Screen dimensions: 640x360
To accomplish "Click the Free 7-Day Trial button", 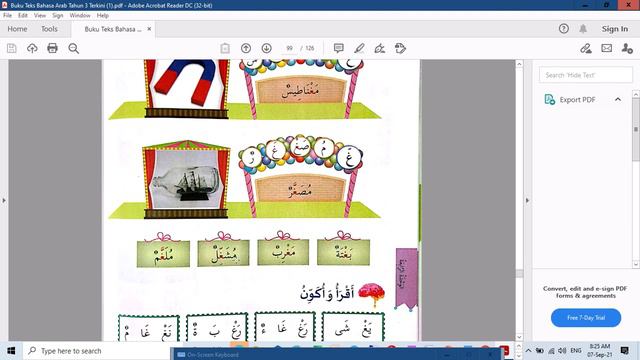I will coord(586,318).
